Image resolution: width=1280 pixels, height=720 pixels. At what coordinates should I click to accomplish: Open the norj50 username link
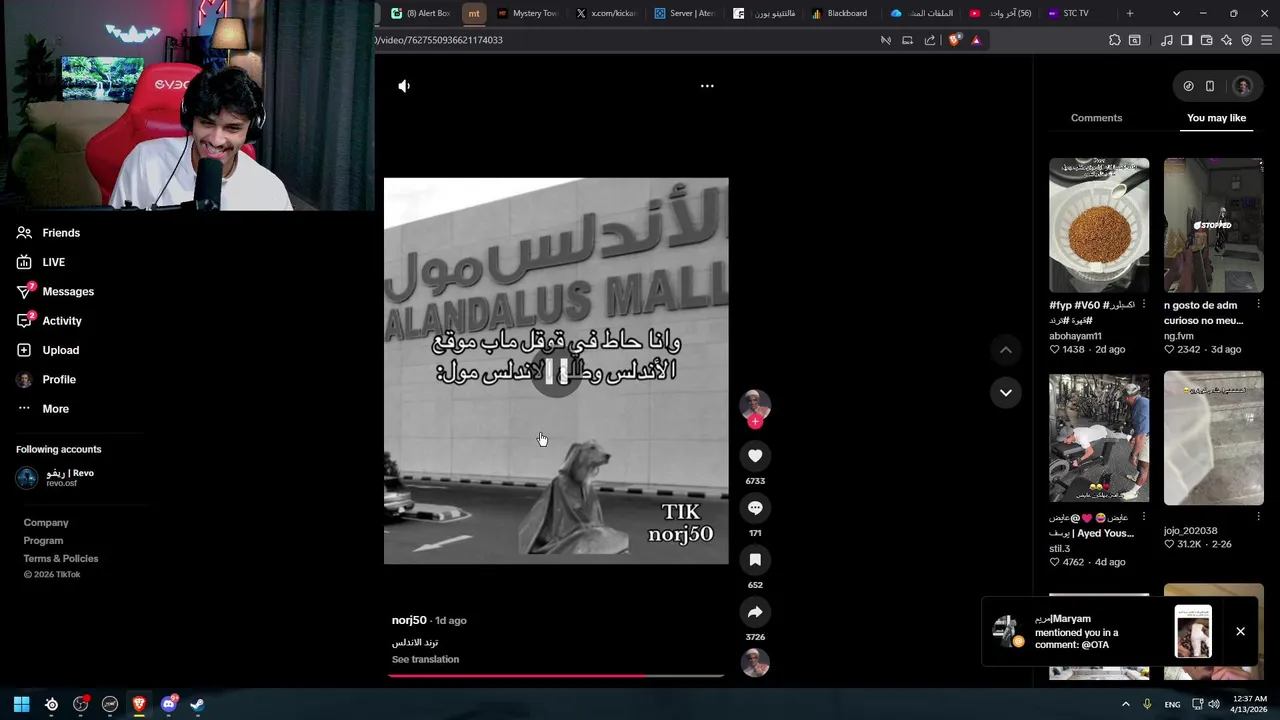[x=409, y=620]
